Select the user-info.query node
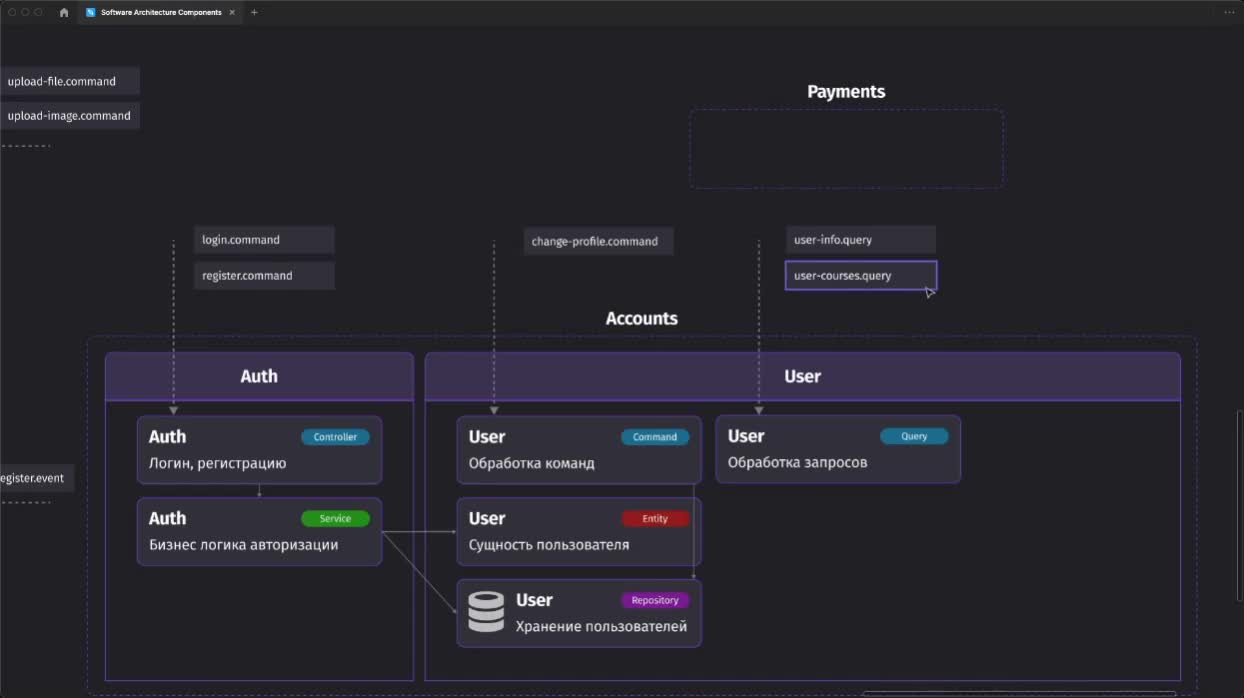 point(861,240)
